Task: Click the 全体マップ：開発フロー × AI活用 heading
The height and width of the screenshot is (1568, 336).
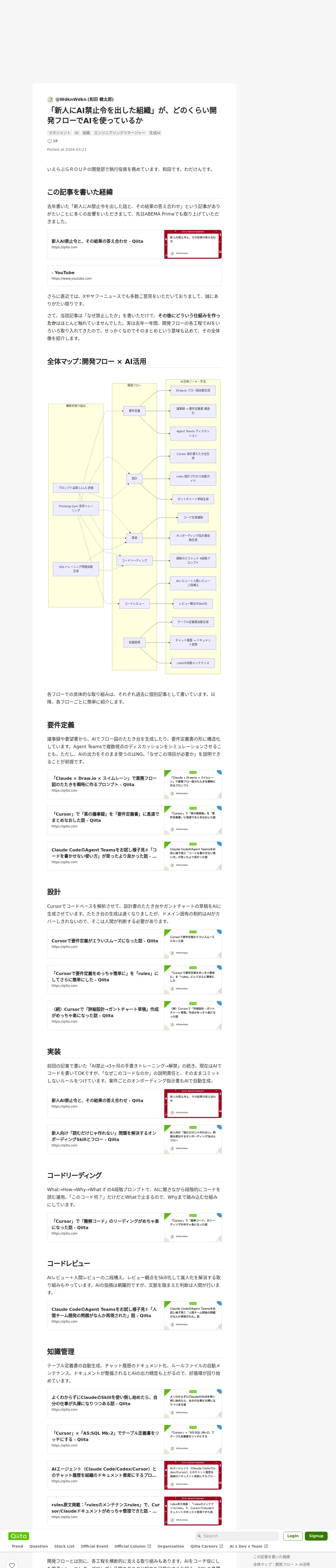Action: (x=96, y=362)
